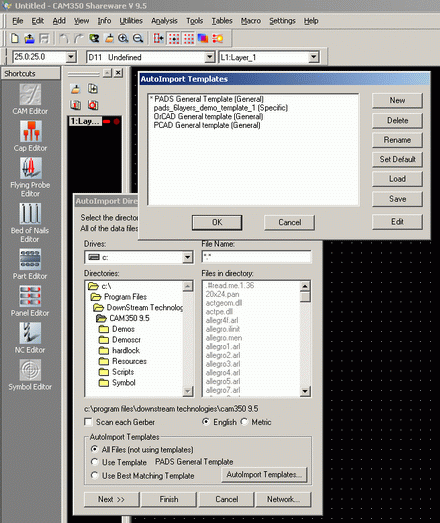Open the Analysis menu
Screen dimensions: 440x523
(x=164, y=21)
